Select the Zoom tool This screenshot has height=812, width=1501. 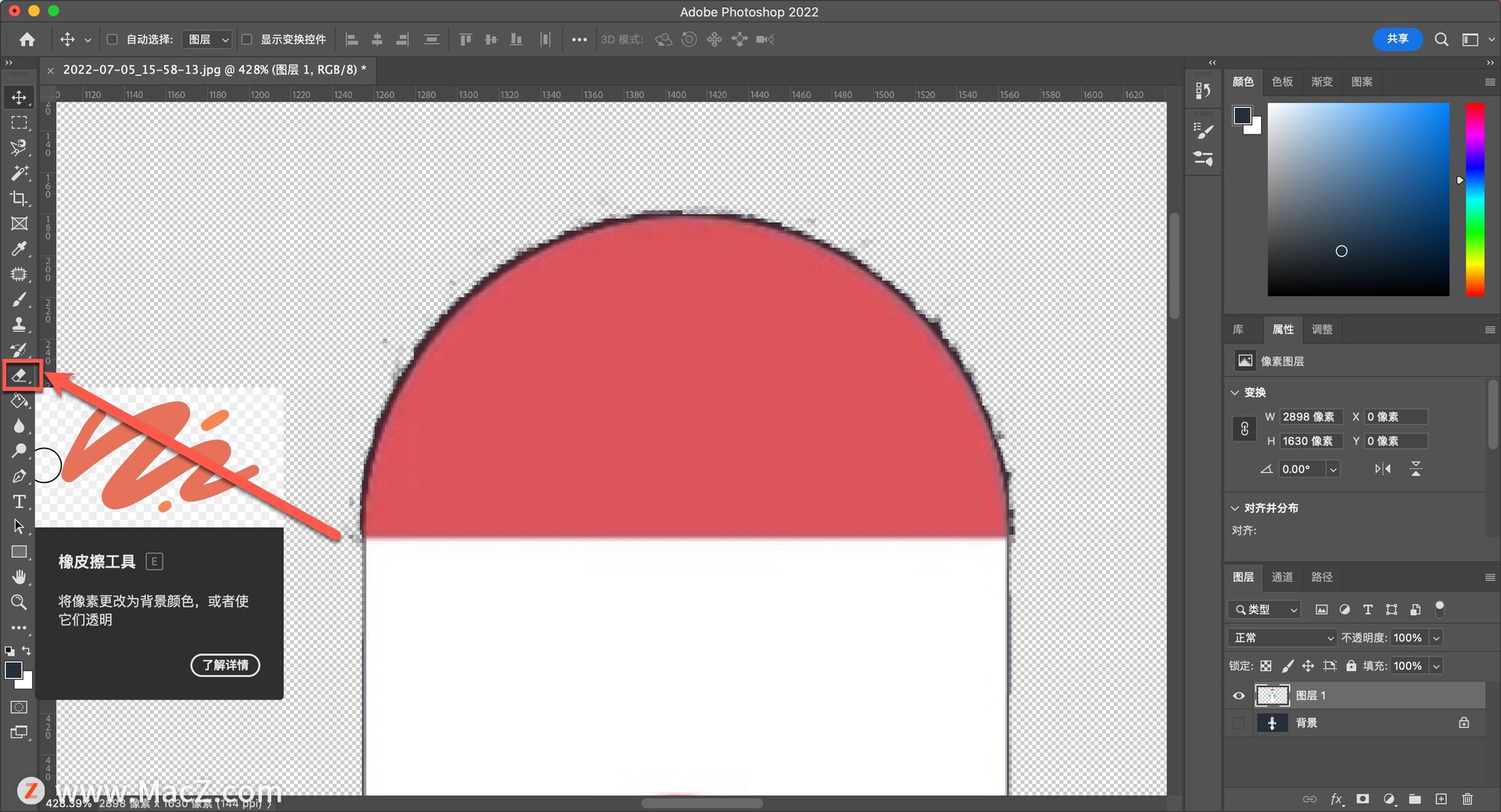click(x=19, y=603)
